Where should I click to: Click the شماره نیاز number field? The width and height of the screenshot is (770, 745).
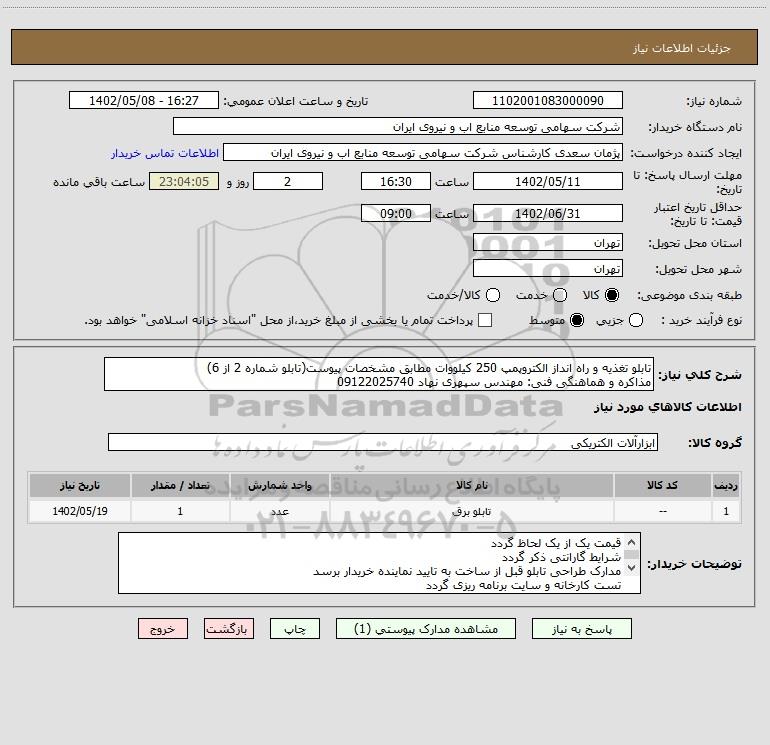(x=548, y=101)
